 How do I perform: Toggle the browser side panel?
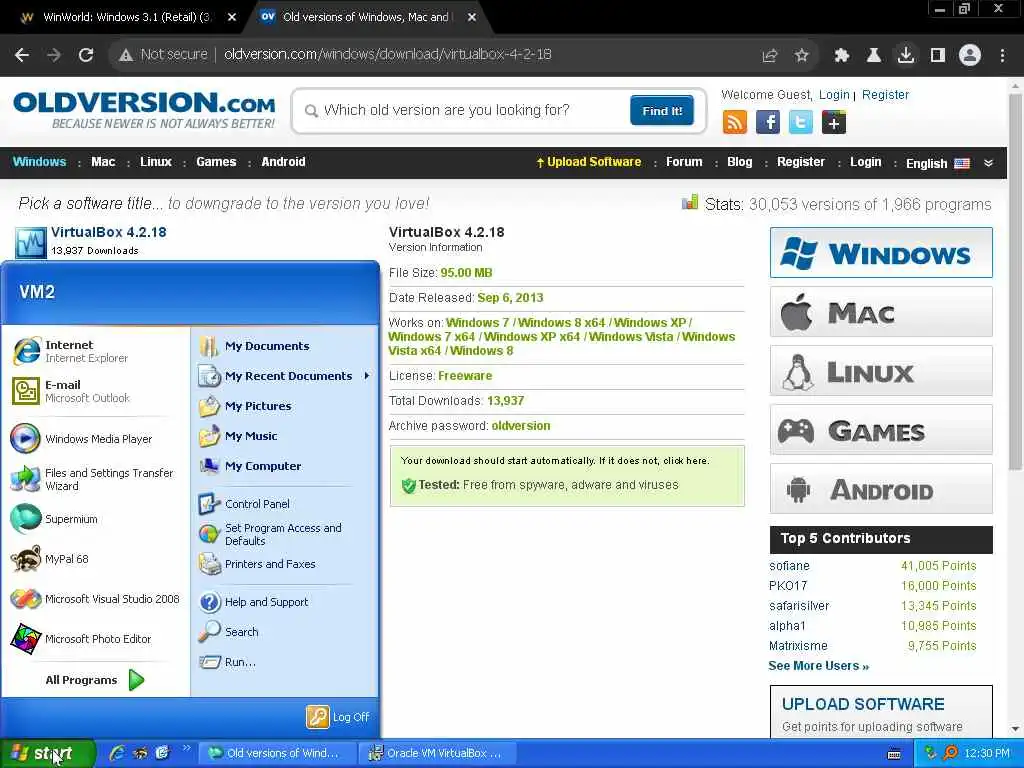[x=938, y=55]
